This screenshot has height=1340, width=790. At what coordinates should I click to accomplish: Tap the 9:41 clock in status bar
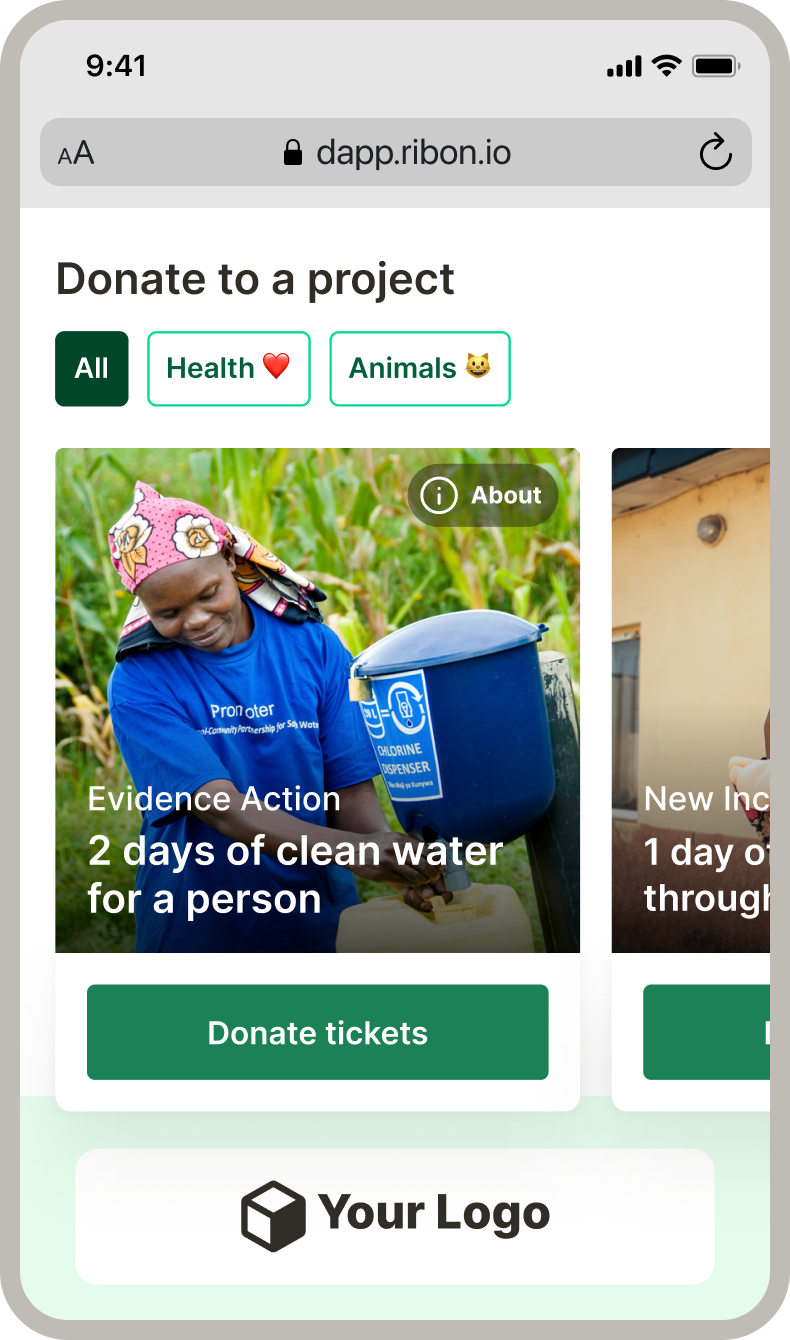pos(116,66)
